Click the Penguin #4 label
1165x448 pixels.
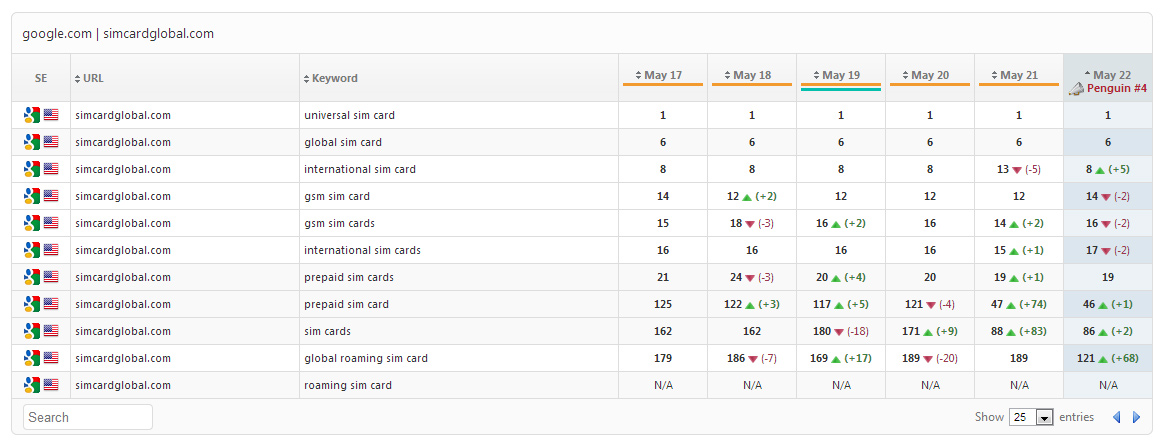tap(1117, 89)
